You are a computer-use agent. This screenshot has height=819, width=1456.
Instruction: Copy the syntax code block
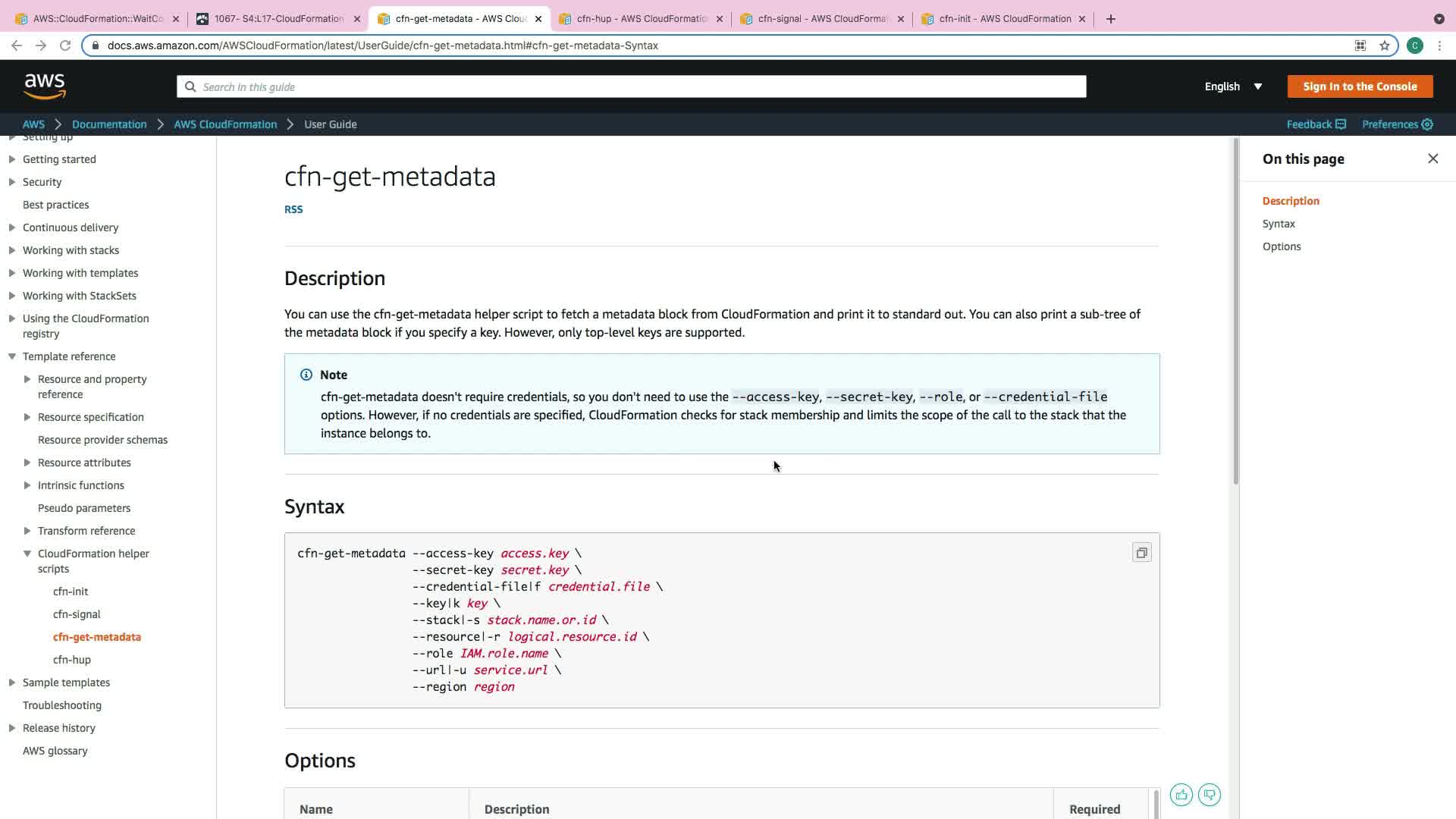click(x=1141, y=553)
